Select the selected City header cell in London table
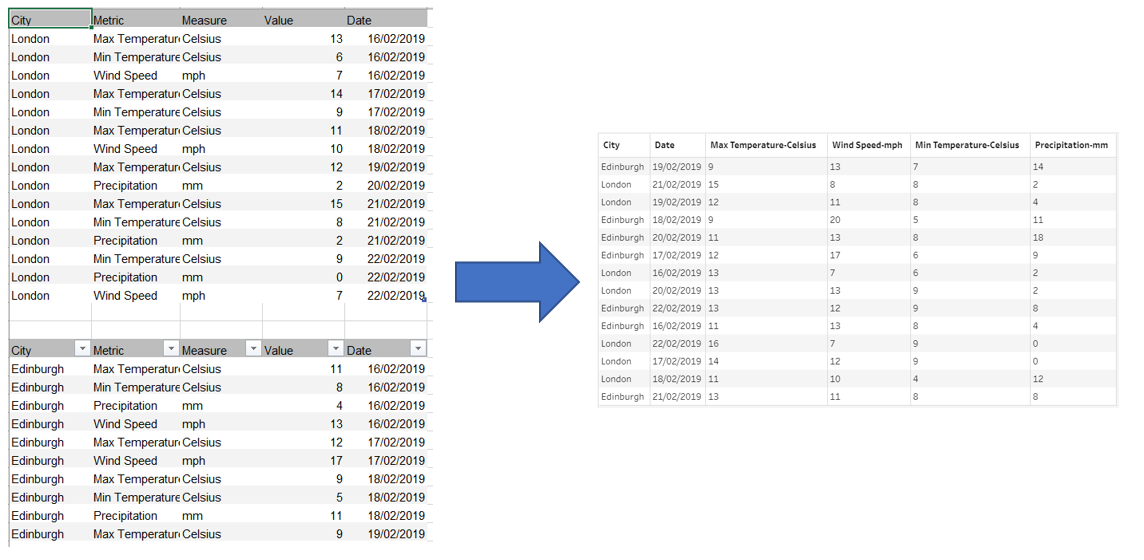Viewport: 1144px width, 560px height. 50,19
